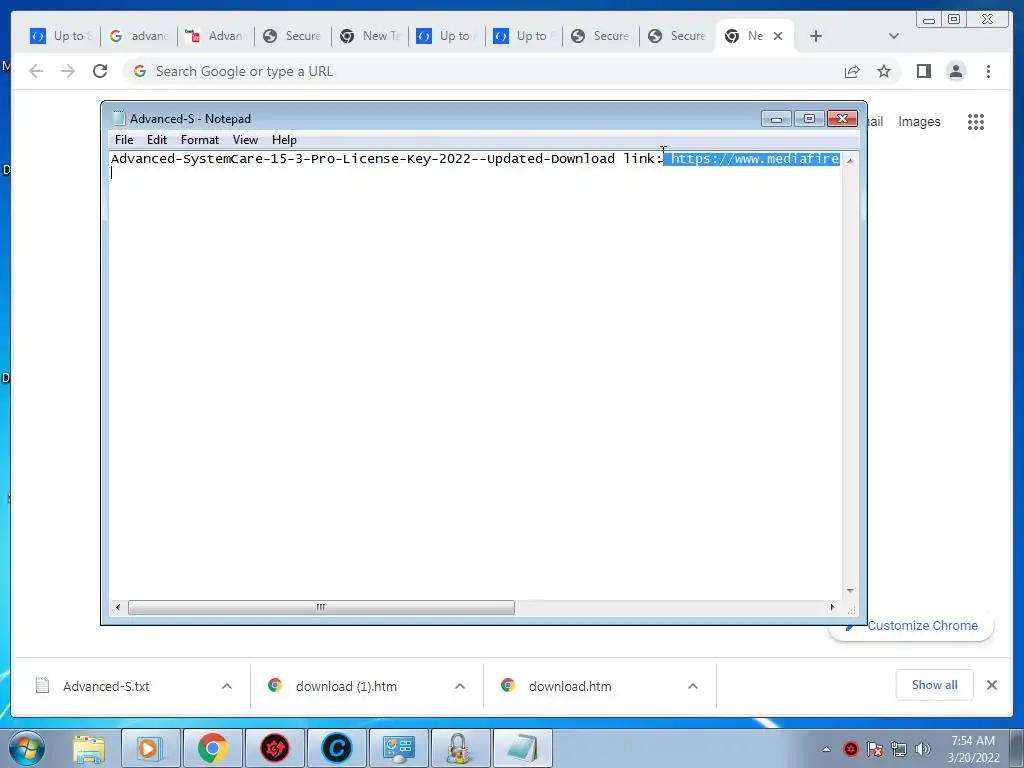Screen dimensions: 1024x768
Task: Click the volume speaker tray icon
Action: [923, 749]
